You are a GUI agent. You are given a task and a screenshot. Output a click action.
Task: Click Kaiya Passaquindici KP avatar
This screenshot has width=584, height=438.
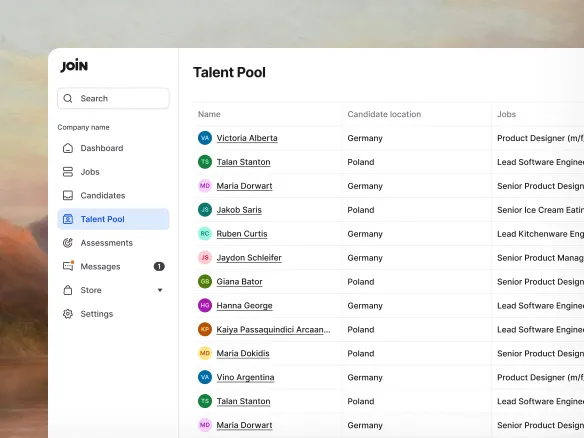click(x=205, y=329)
